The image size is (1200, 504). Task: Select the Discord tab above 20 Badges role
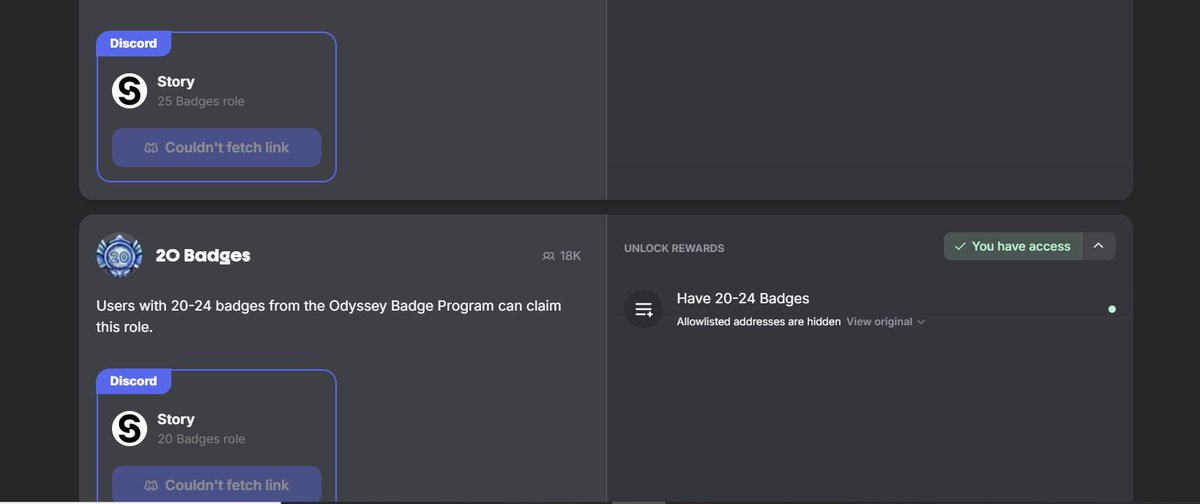[x=133, y=381]
